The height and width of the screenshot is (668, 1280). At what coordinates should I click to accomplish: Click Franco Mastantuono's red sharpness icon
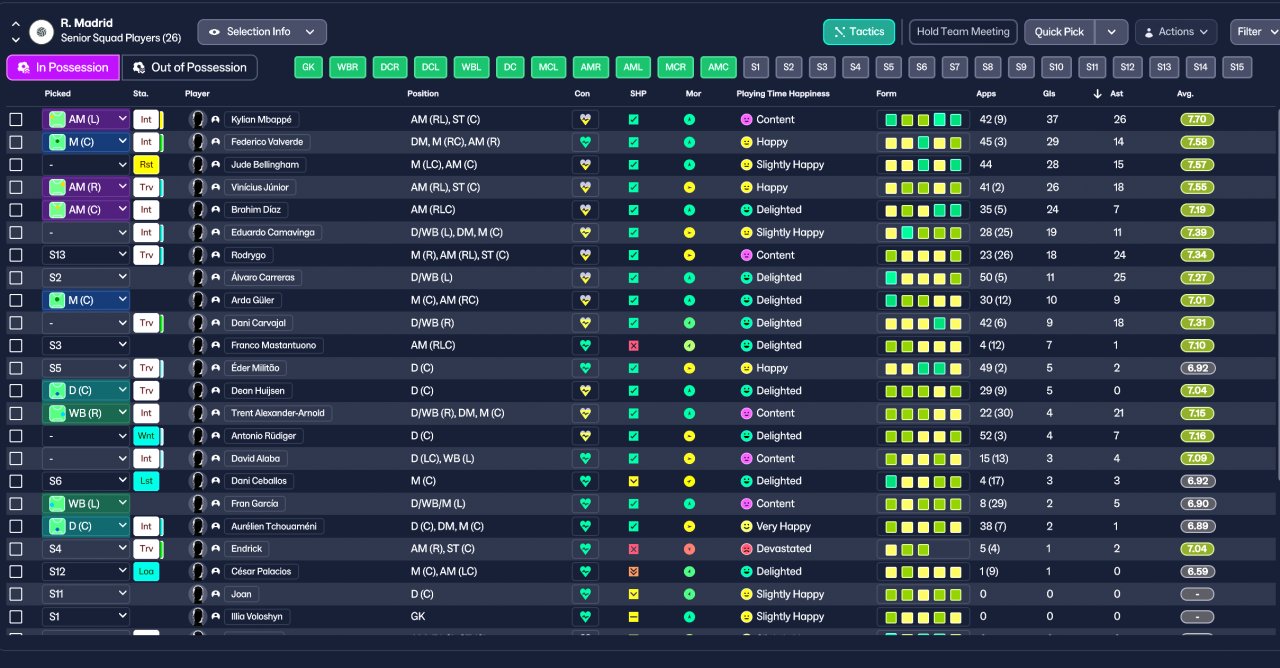[x=633, y=346]
